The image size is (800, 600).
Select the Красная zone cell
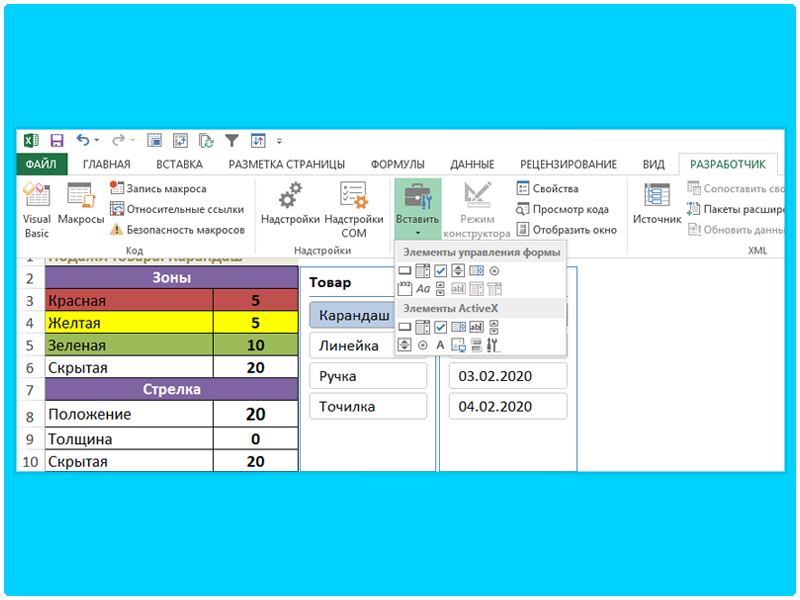click(129, 300)
